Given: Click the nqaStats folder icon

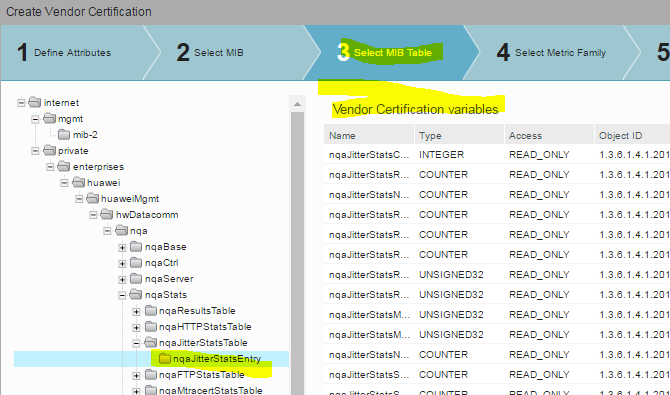Looking at the screenshot, I should (136, 295).
